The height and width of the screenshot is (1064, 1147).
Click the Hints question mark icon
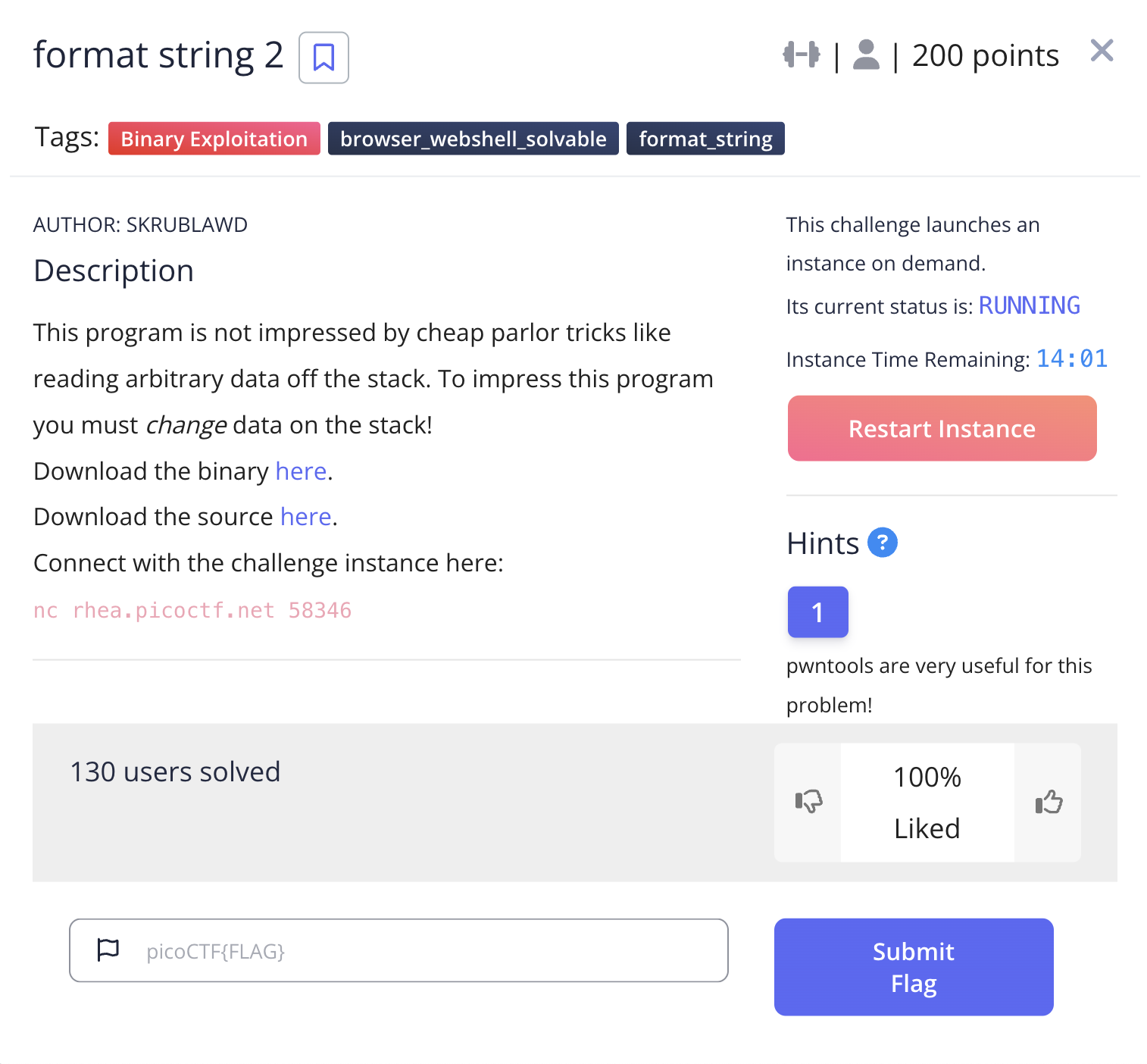pyautogui.click(x=882, y=543)
